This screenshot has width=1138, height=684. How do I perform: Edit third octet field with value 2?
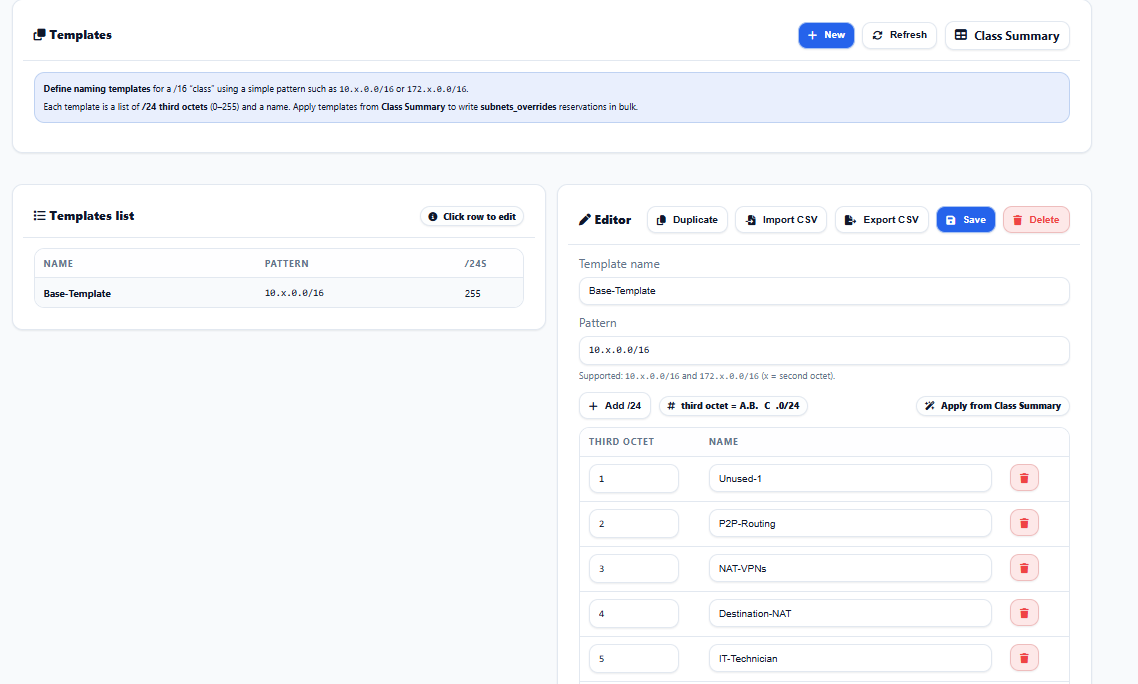(634, 524)
